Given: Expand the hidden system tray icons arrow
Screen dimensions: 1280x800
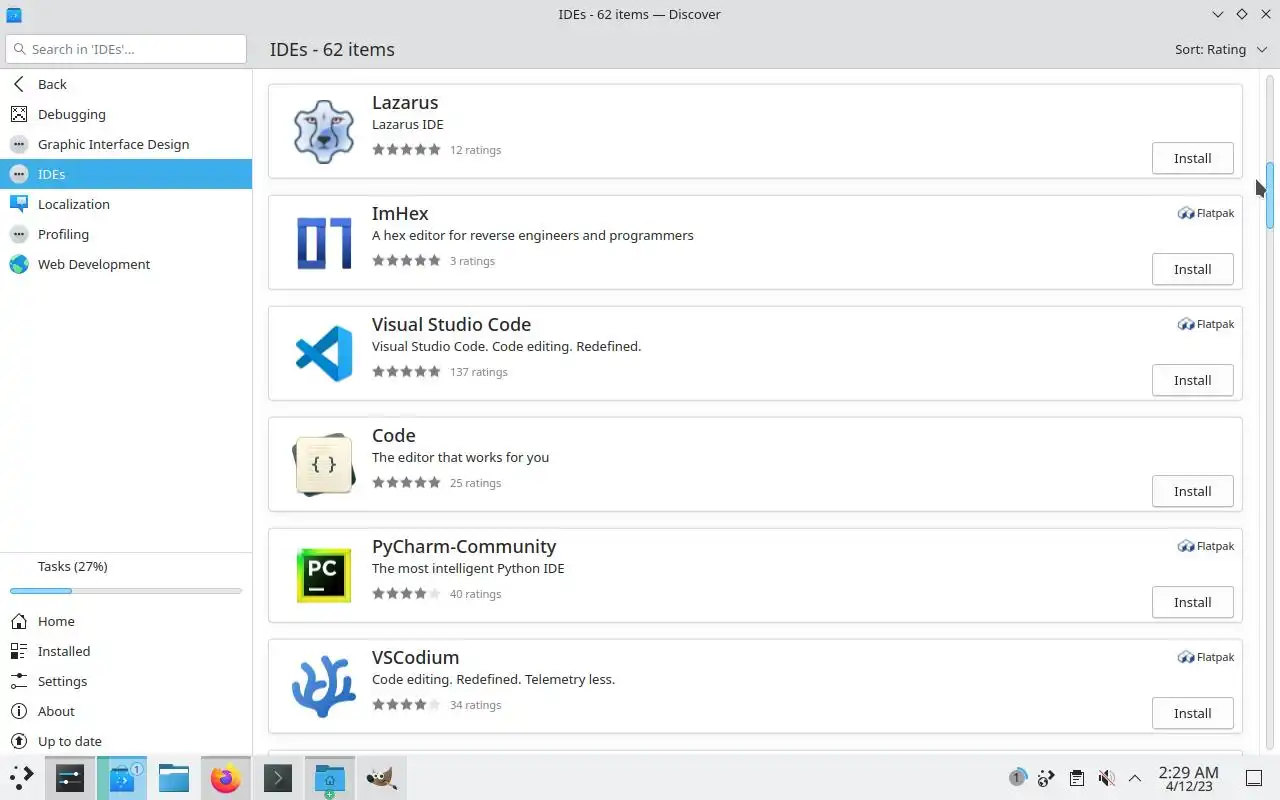Looking at the screenshot, I should pyautogui.click(x=1135, y=778).
